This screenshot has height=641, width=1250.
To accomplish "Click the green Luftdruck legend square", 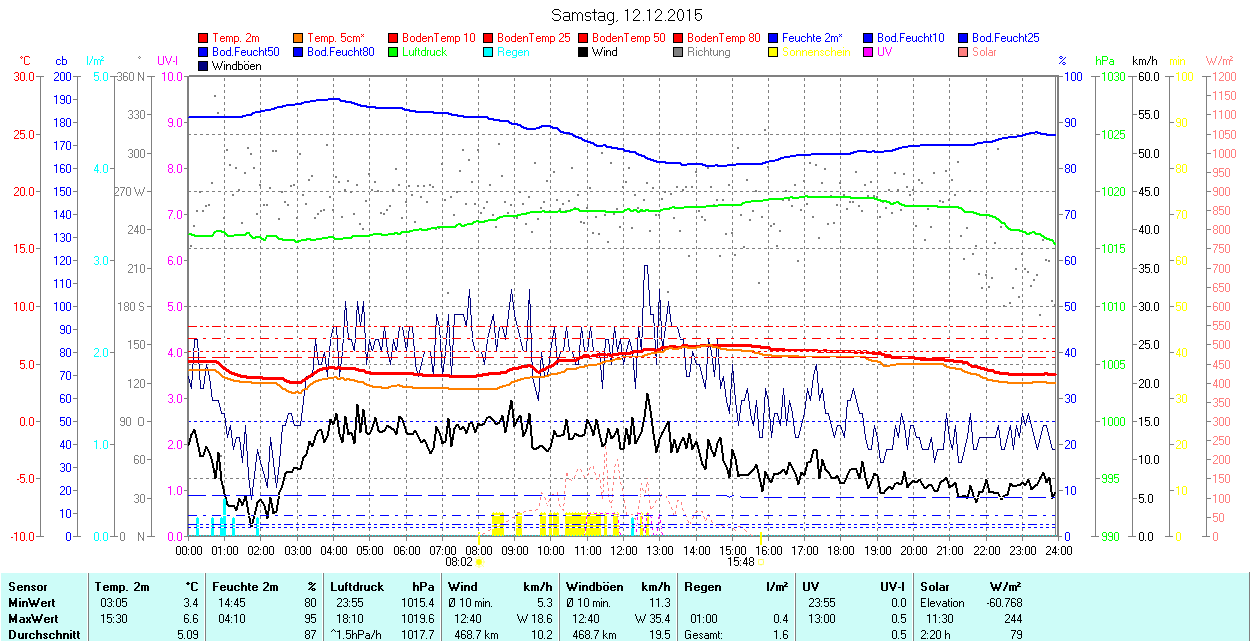I will coord(393,52).
